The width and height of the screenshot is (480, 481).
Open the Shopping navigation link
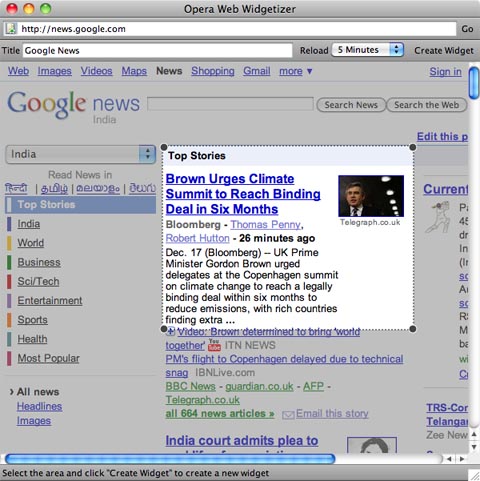(213, 71)
